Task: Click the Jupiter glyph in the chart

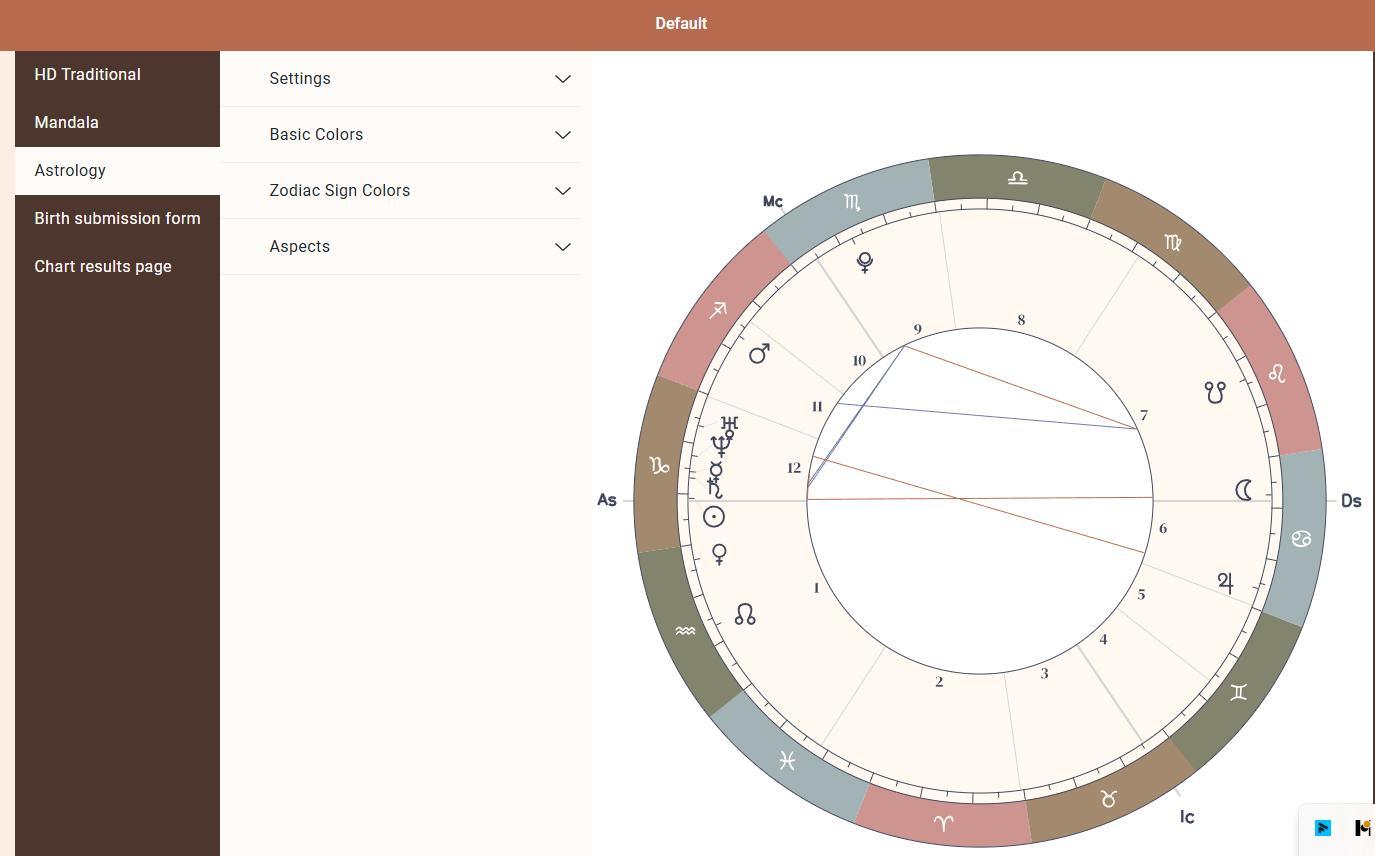Action: [x=1226, y=582]
